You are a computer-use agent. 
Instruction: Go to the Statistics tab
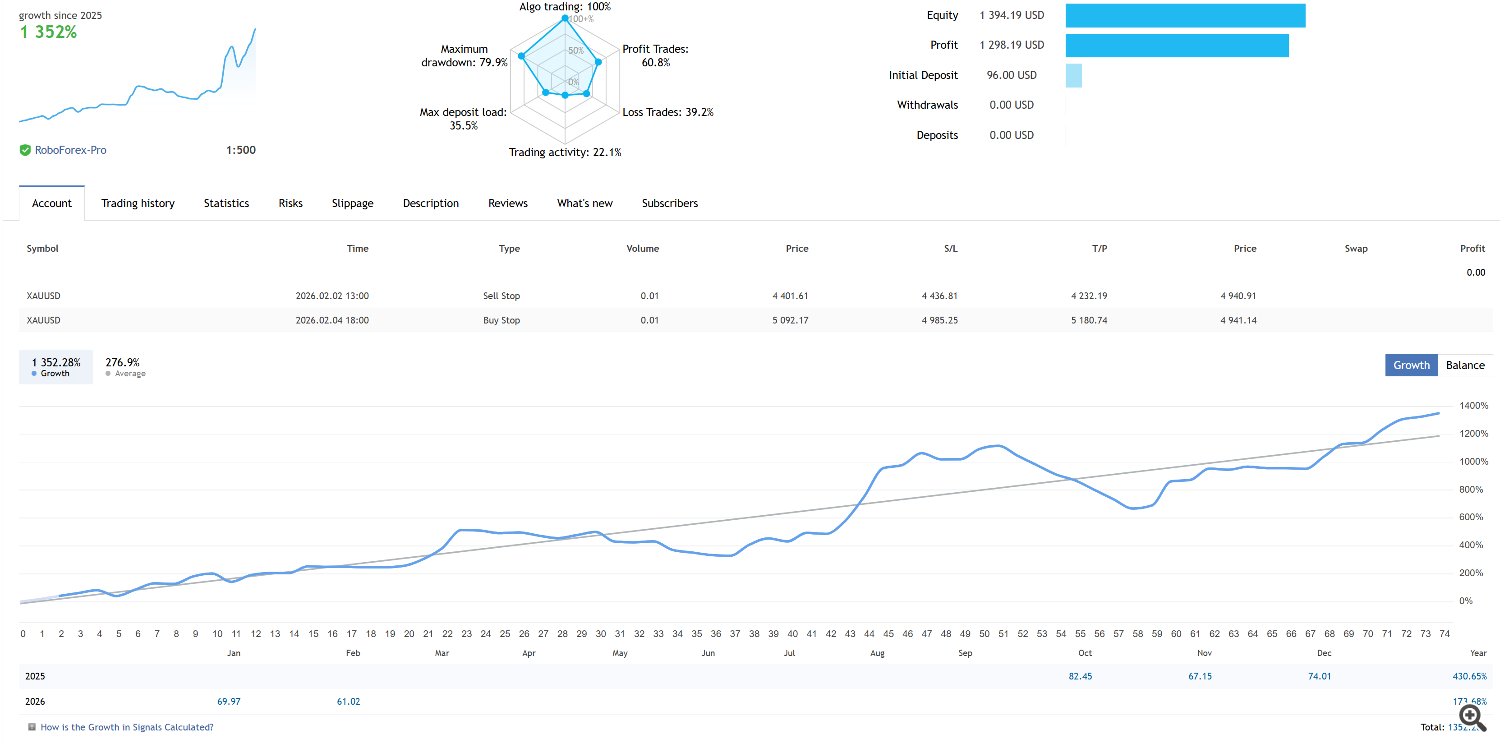[226, 203]
